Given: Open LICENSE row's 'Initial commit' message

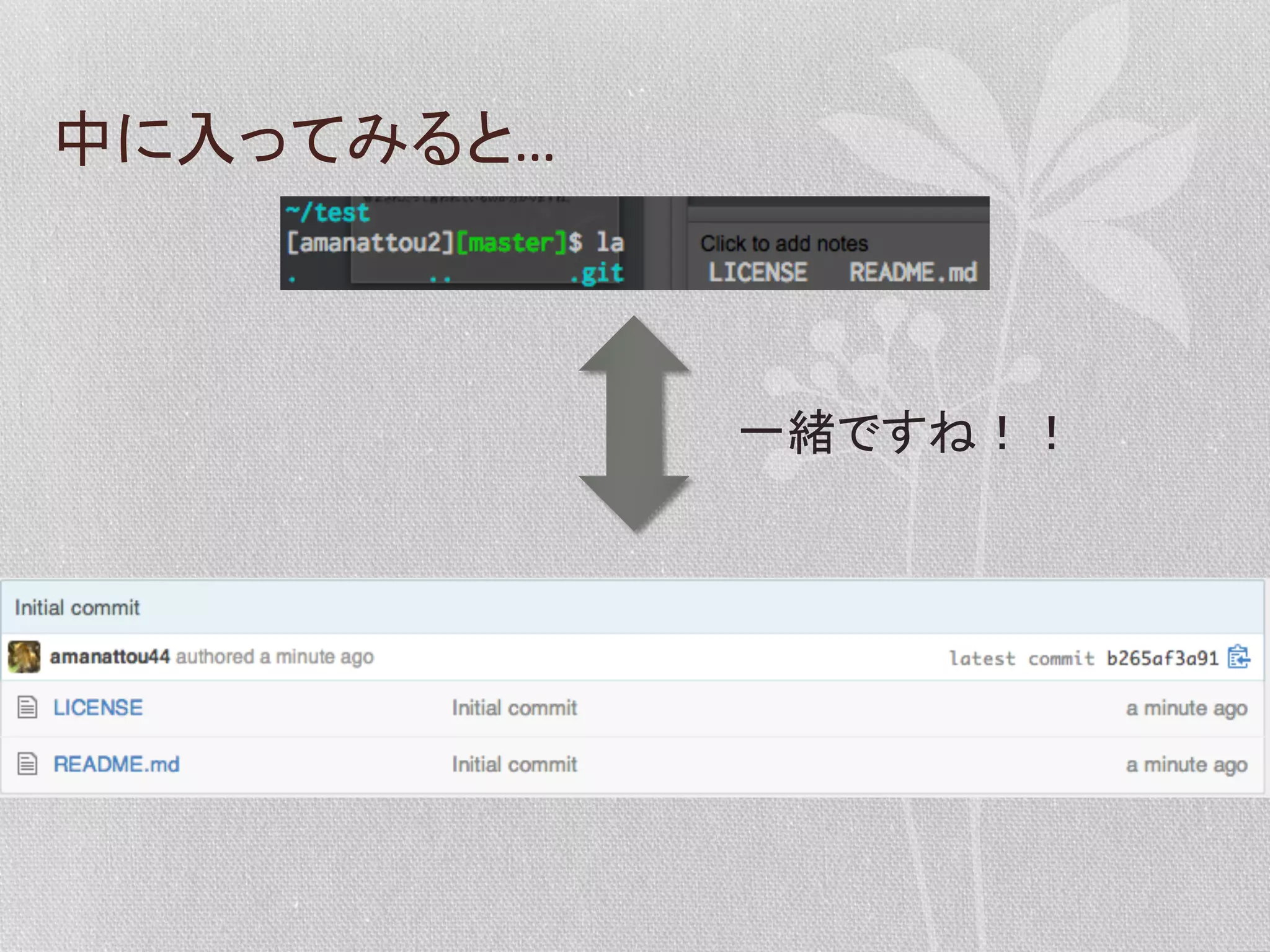Looking at the screenshot, I should coord(515,708).
